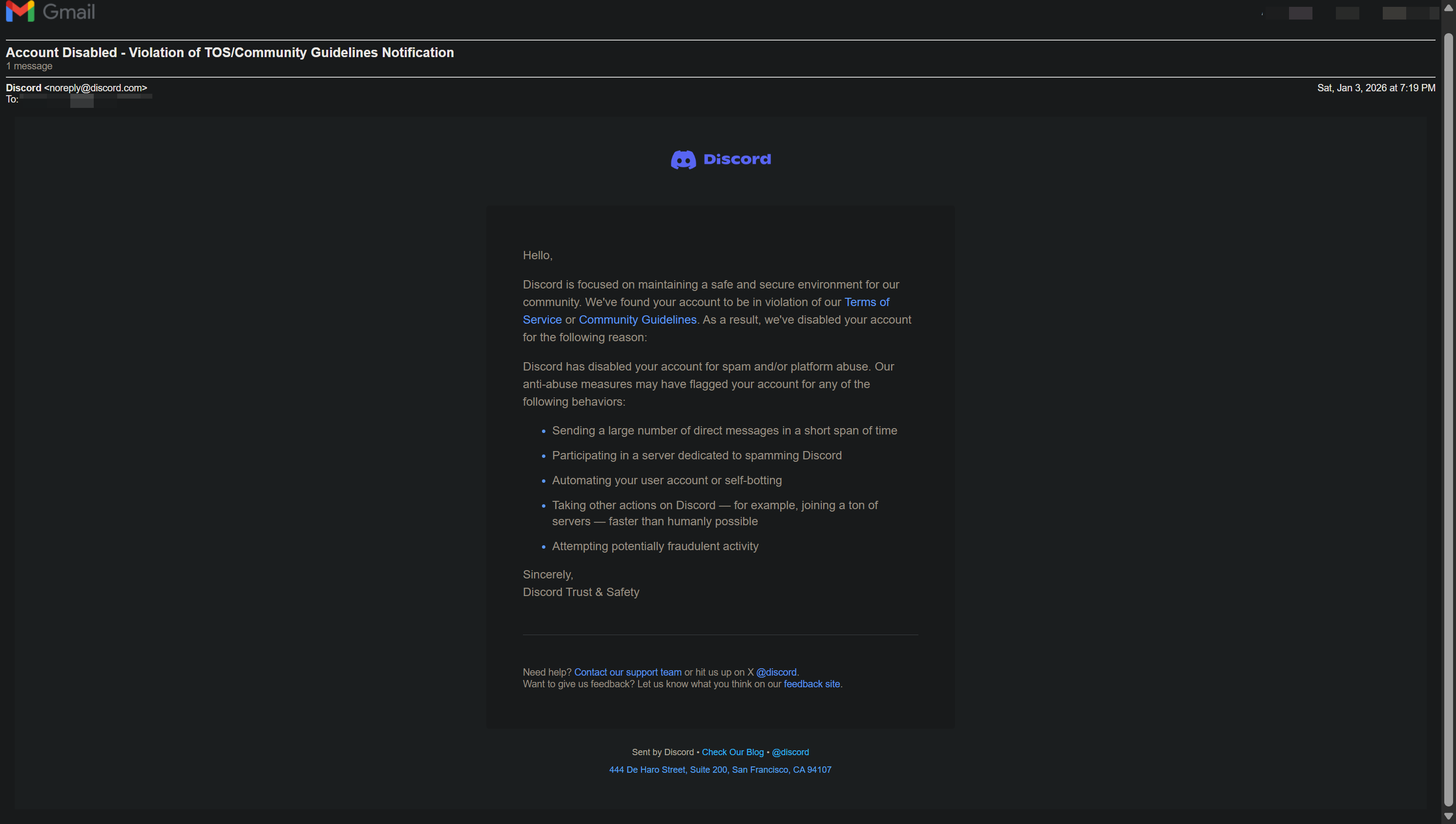Click the purple Discord wordmark text
1456x824 pixels.
(x=737, y=159)
